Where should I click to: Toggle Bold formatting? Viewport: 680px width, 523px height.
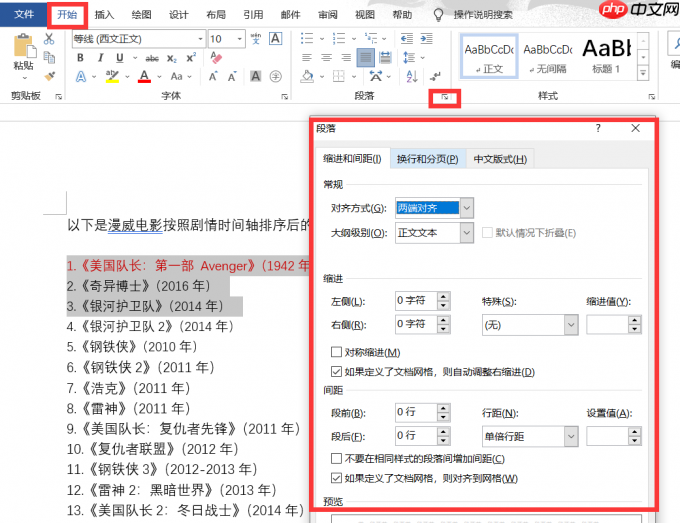(80, 58)
